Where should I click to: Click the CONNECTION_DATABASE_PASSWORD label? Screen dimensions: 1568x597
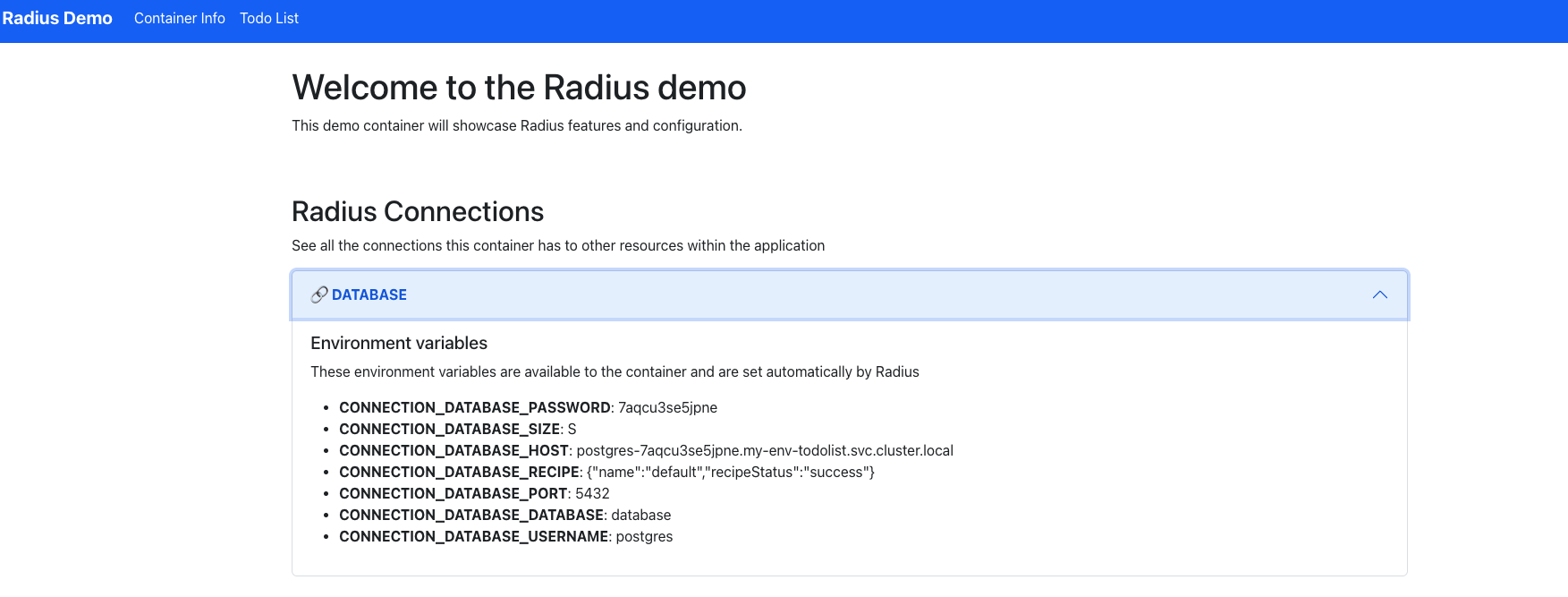[x=475, y=407]
